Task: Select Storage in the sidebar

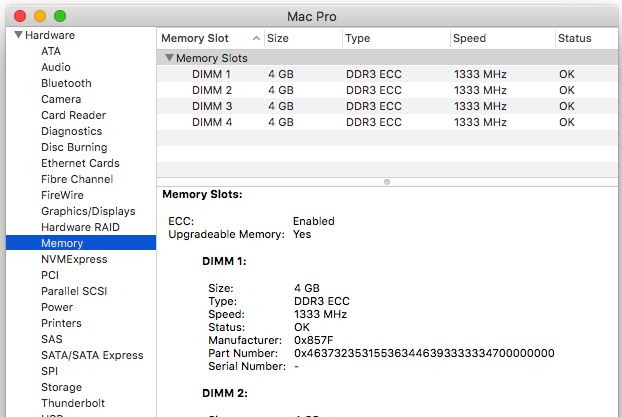Action: point(61,387)
